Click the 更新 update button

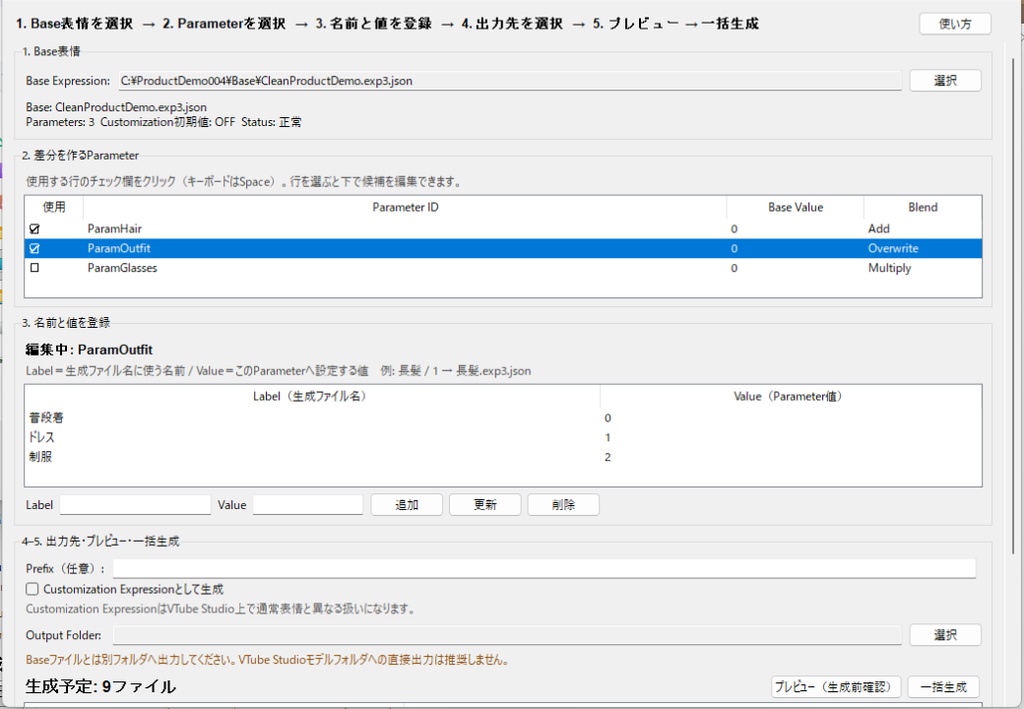(x=485, y=505)
